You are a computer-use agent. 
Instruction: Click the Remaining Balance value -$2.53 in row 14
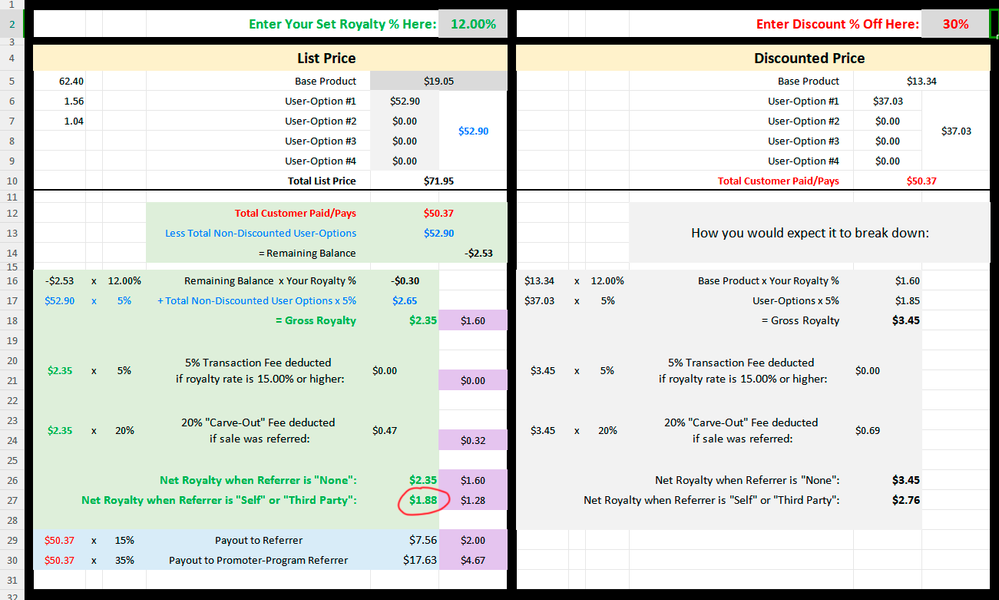click(x=477, y=253)
